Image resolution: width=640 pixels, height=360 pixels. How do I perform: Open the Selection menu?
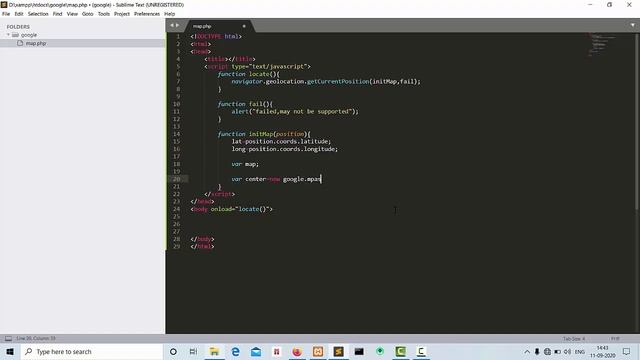(38, 14)
